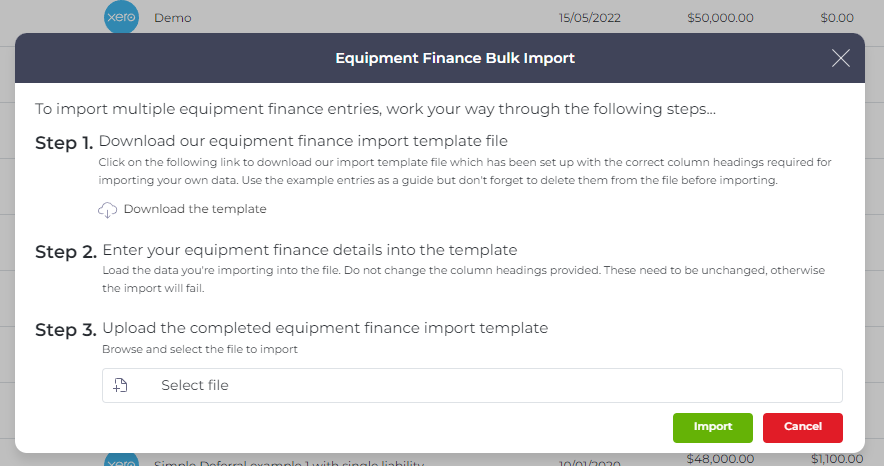Click the Xero icon in the bottom row
The image size is (884, 466).
point(121,459)
